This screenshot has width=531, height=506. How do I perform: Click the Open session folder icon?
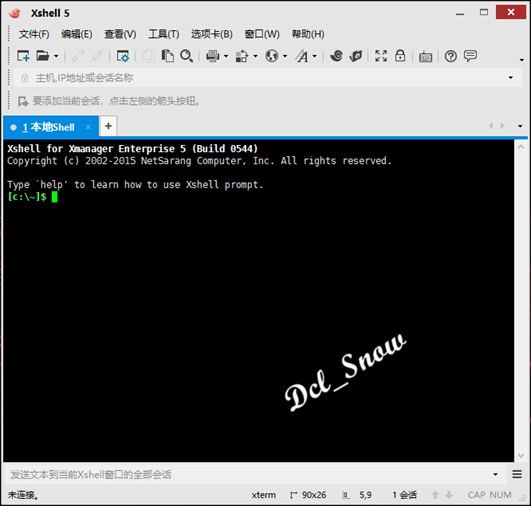coord(43,56)
